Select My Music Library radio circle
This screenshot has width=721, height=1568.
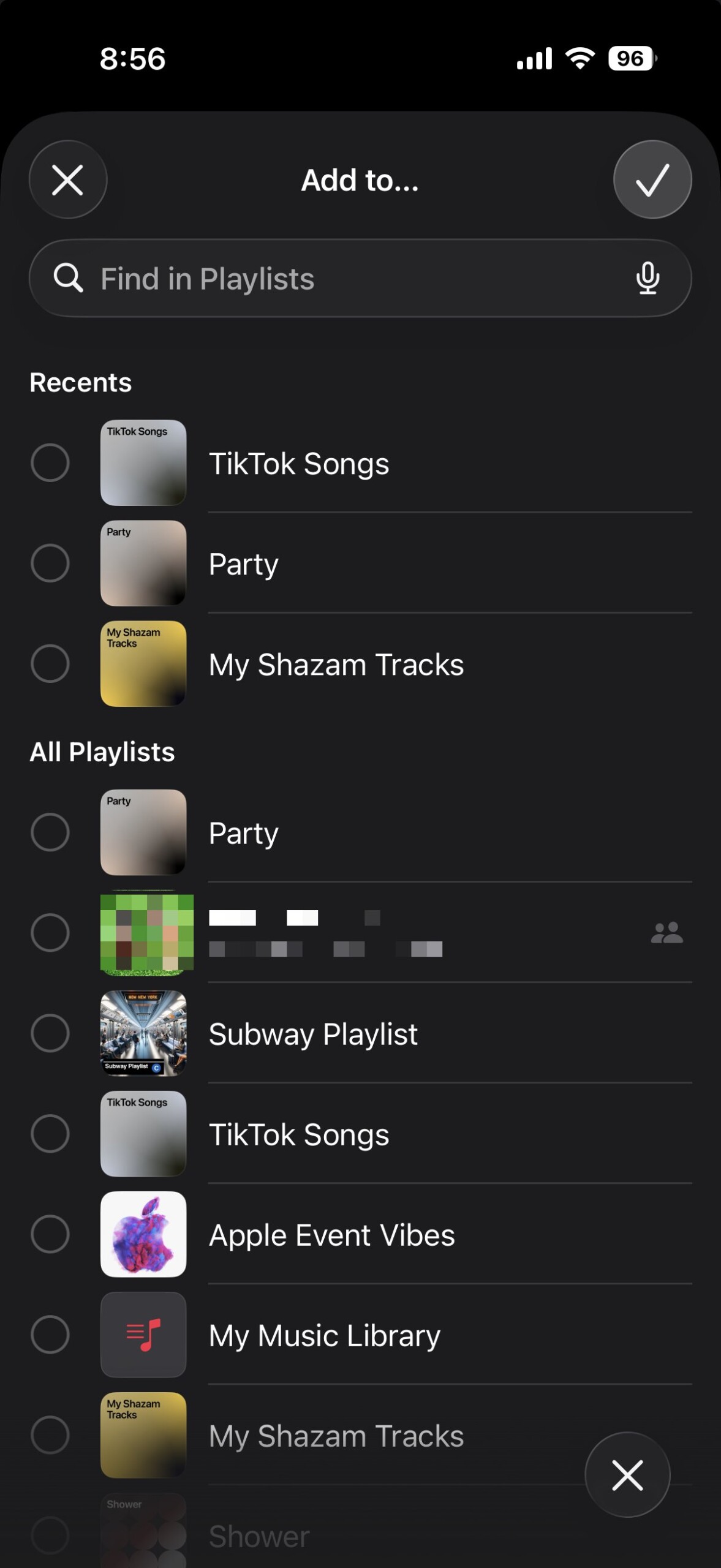(x=50, y=1335)
